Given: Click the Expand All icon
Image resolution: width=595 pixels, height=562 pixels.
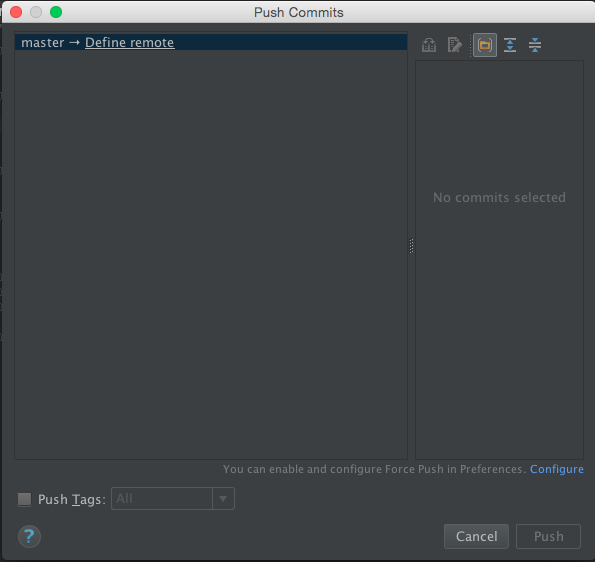Looking at the screenshot, I should coord(510,45).
